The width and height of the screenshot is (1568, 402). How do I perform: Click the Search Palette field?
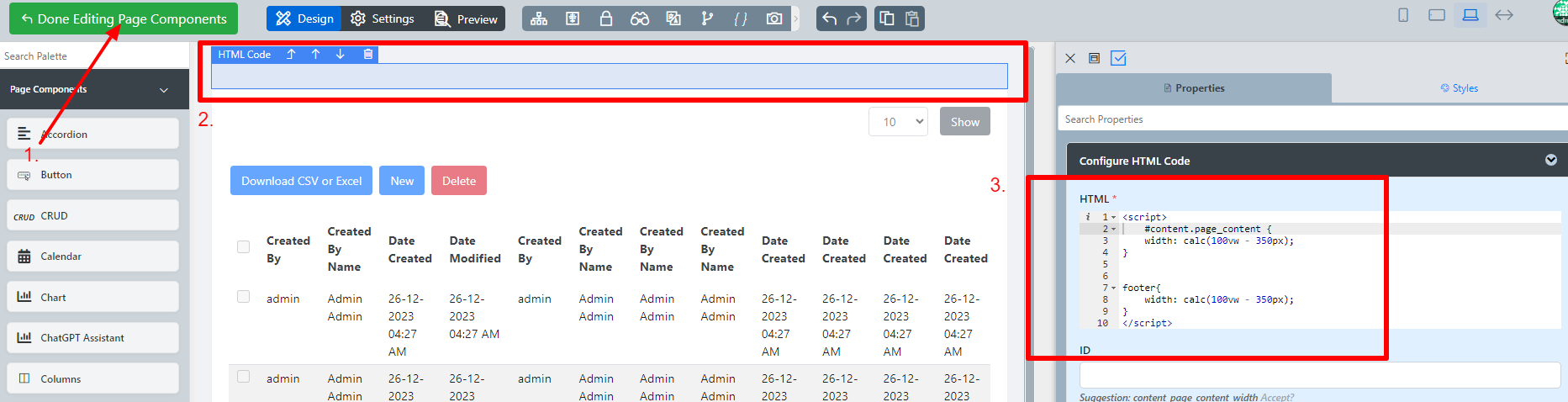pos(94,56)
